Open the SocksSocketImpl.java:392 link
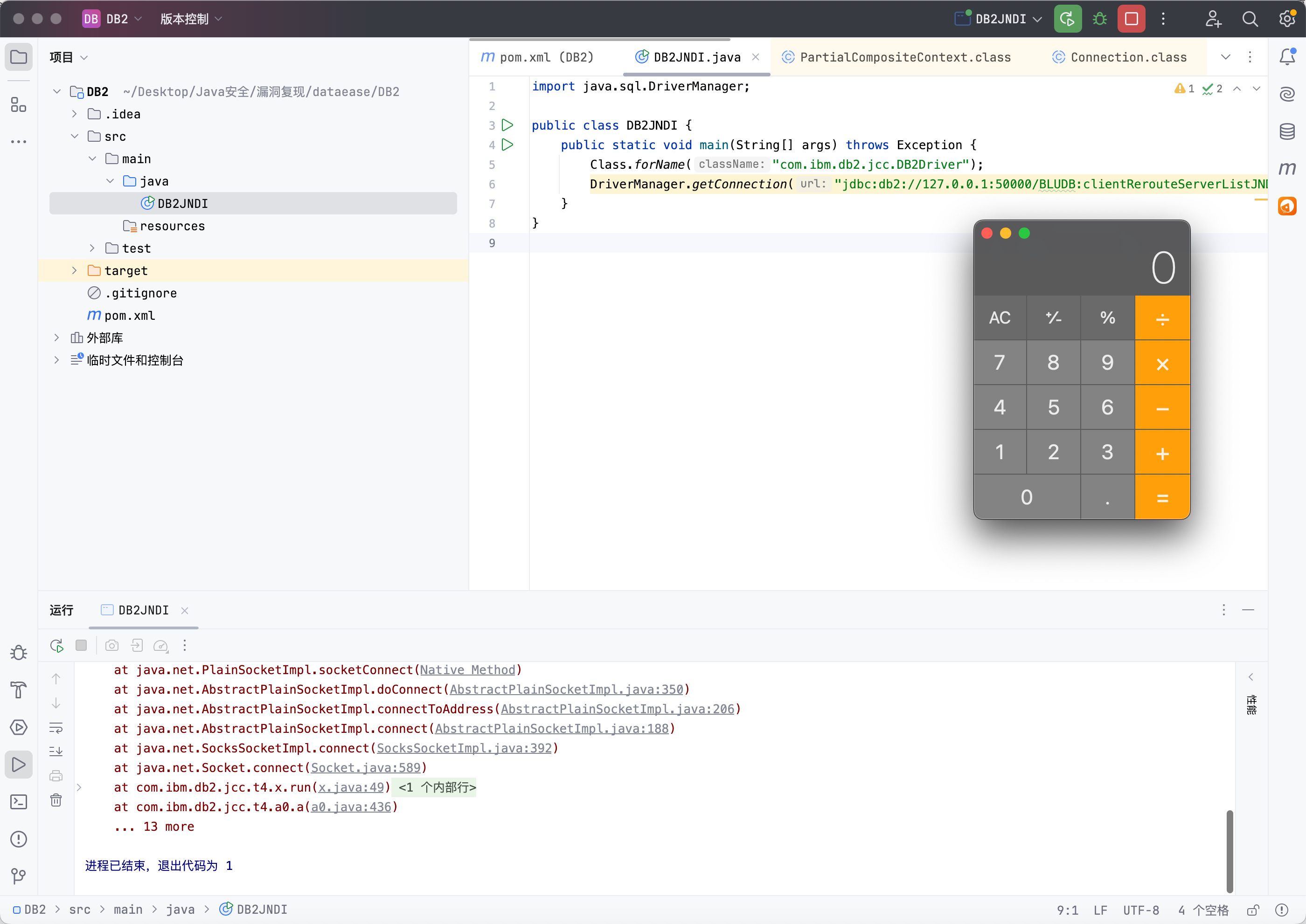 [464, 749]
